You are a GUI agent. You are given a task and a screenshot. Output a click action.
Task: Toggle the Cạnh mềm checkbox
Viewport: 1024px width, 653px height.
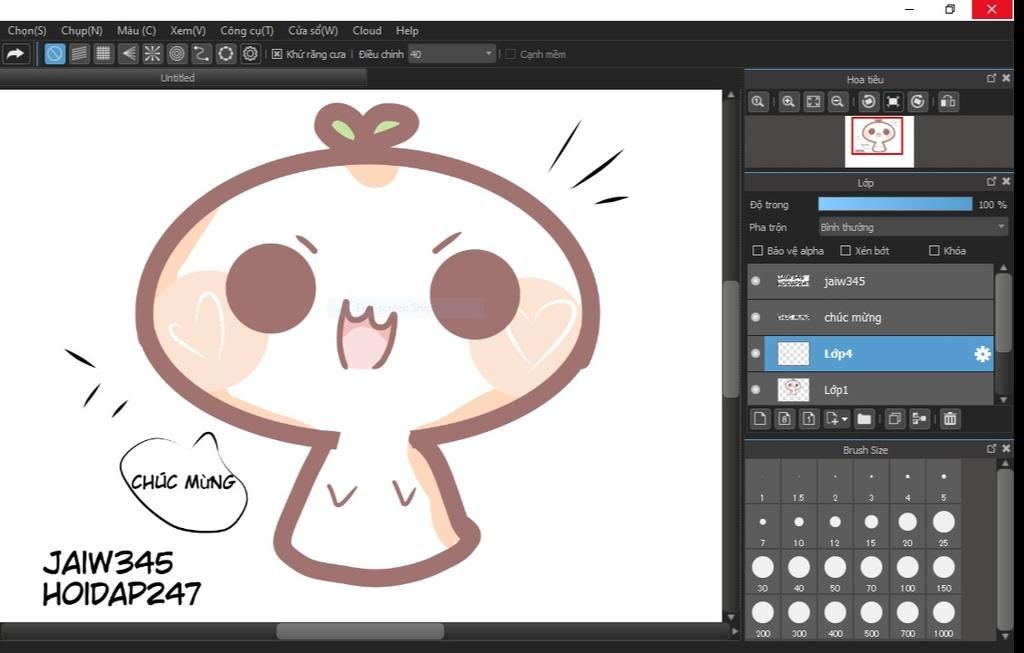[511, 54]
